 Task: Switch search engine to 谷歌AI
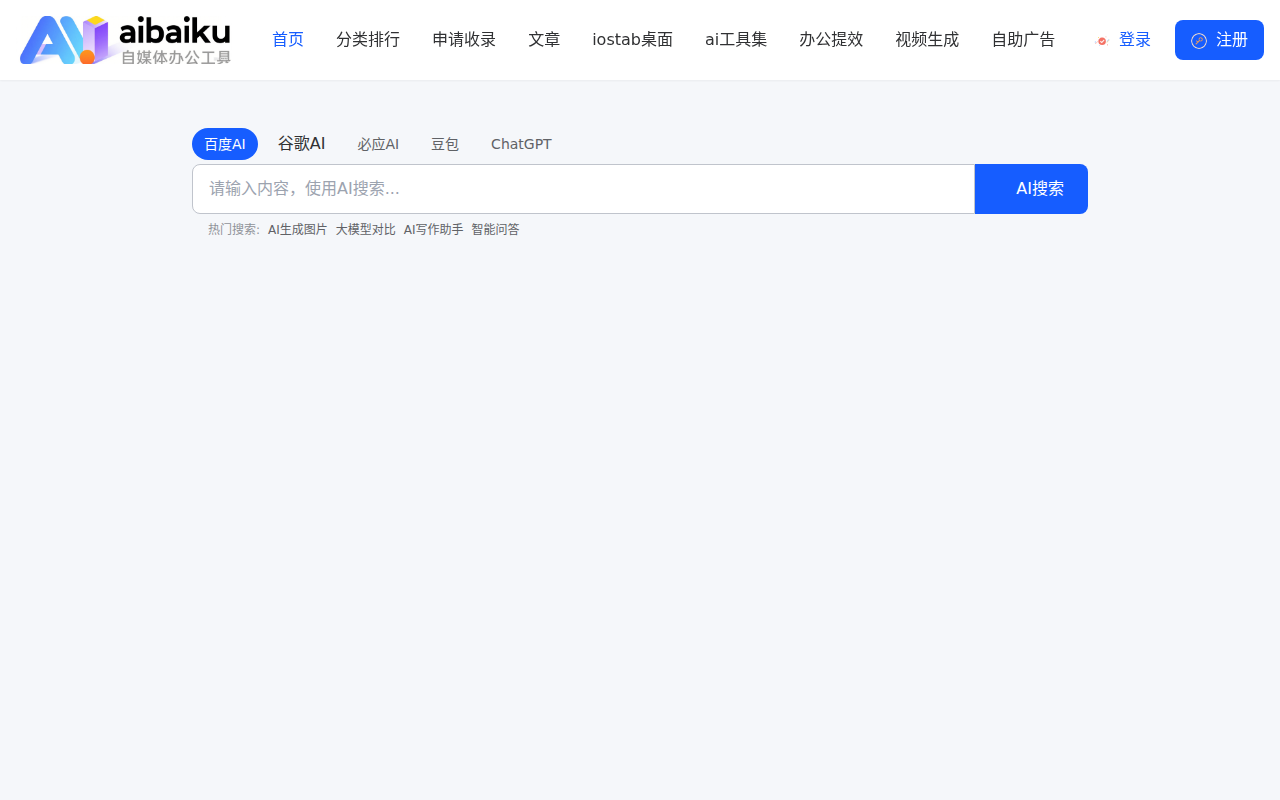coord(301,143)
